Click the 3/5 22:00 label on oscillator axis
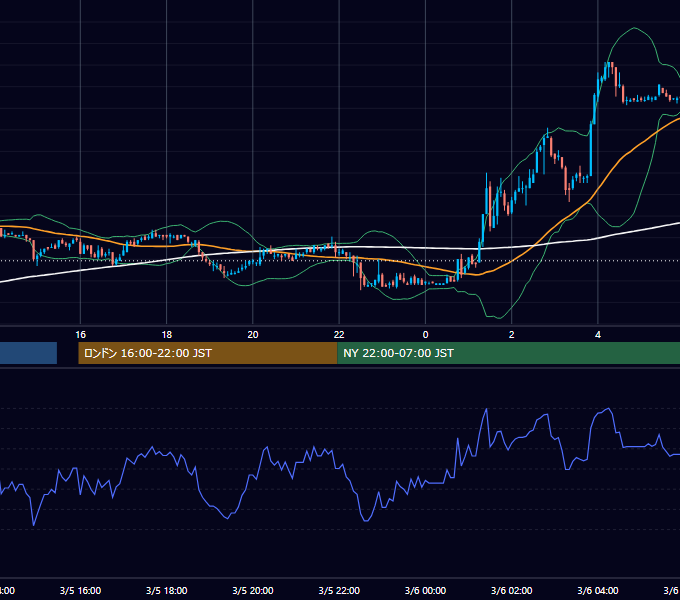The height and width of the screenshot is (600, 680). click(339, 590)
